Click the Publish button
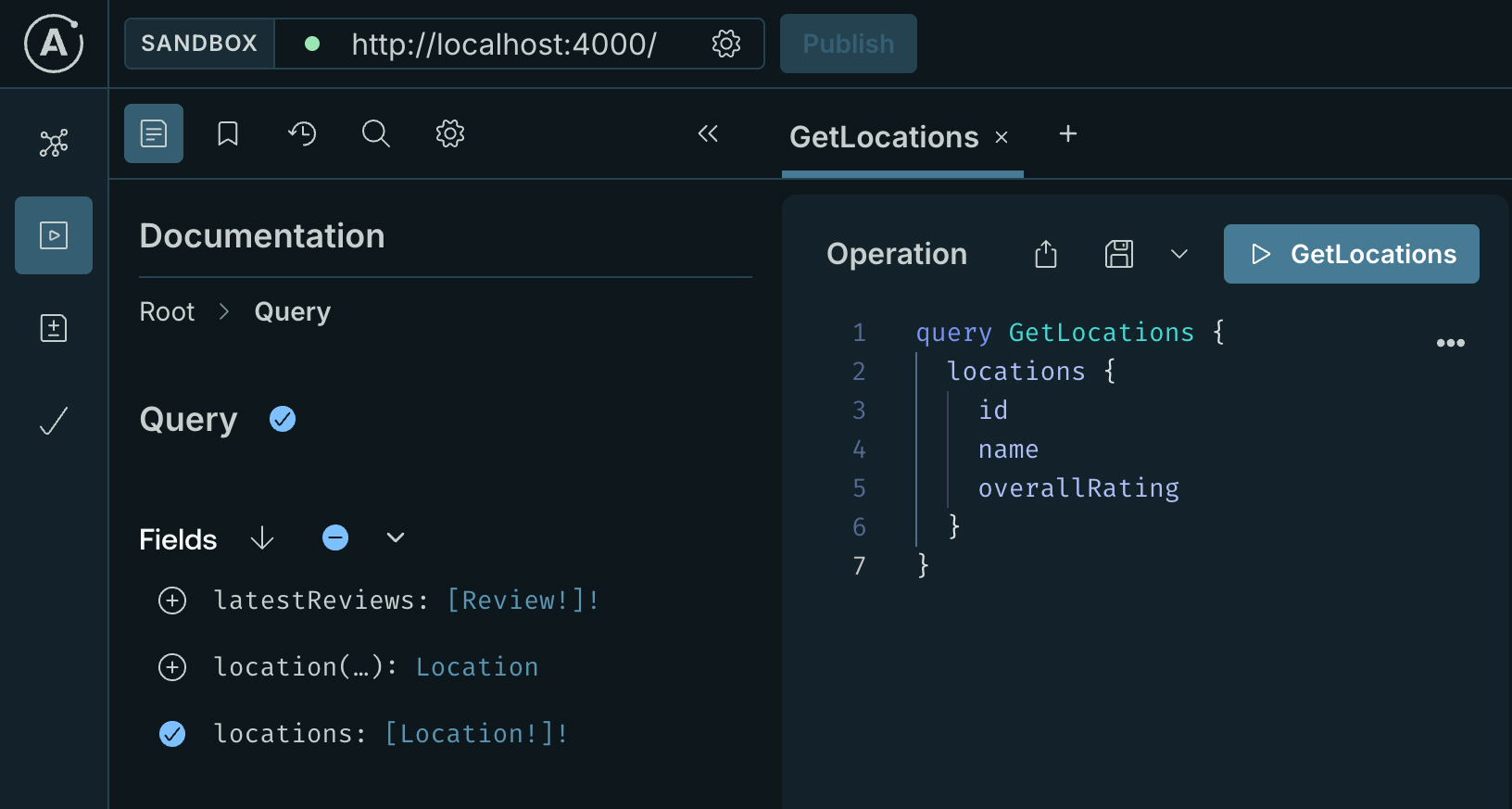The image size is (1512, 809). 849,44
